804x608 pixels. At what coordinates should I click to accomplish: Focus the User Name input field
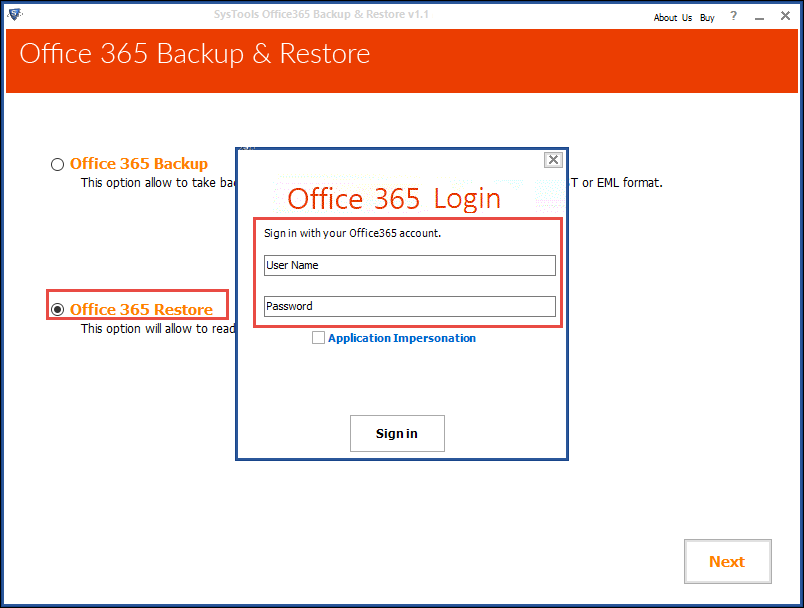tap(410, 266)
